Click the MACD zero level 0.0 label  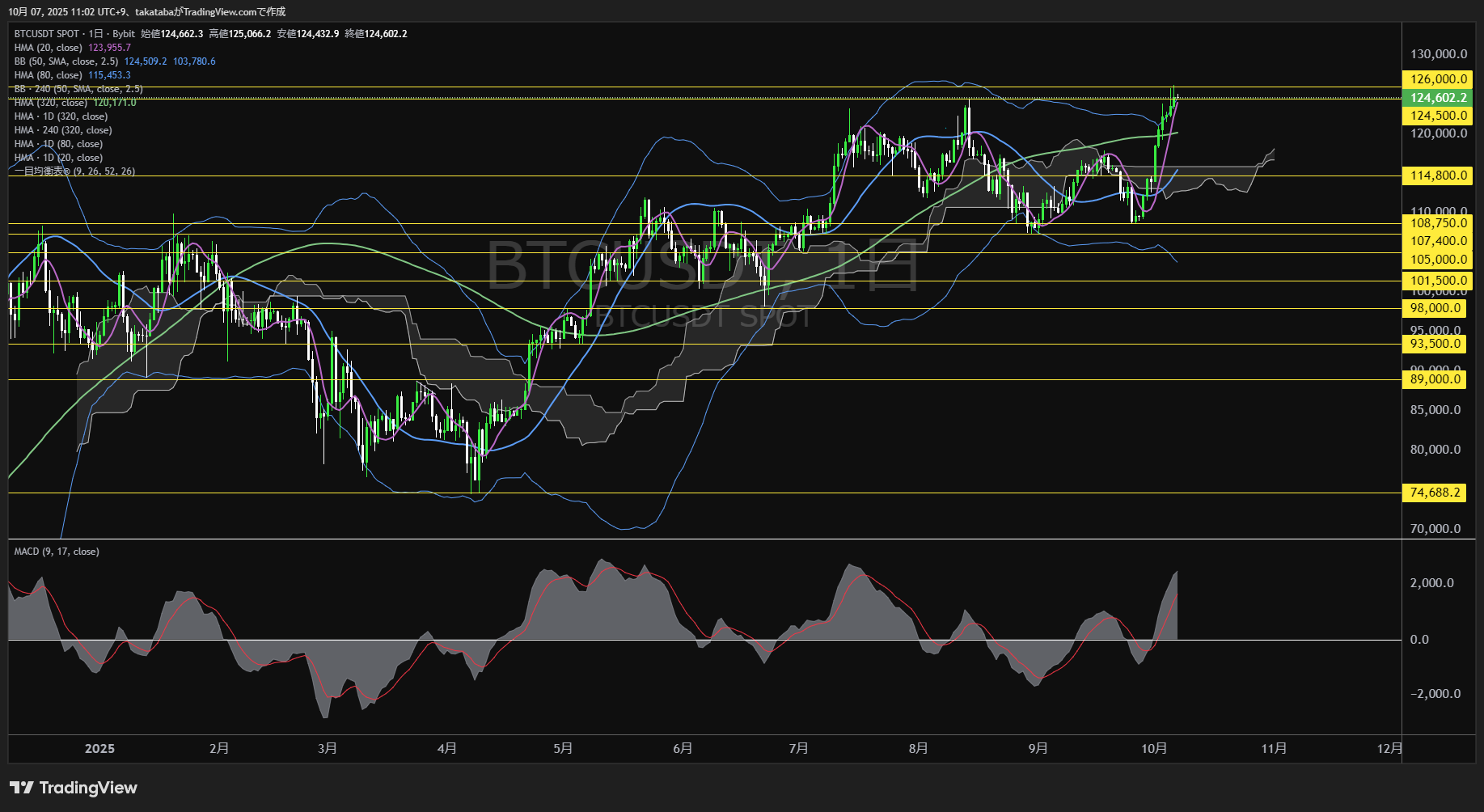point(1419,640)
